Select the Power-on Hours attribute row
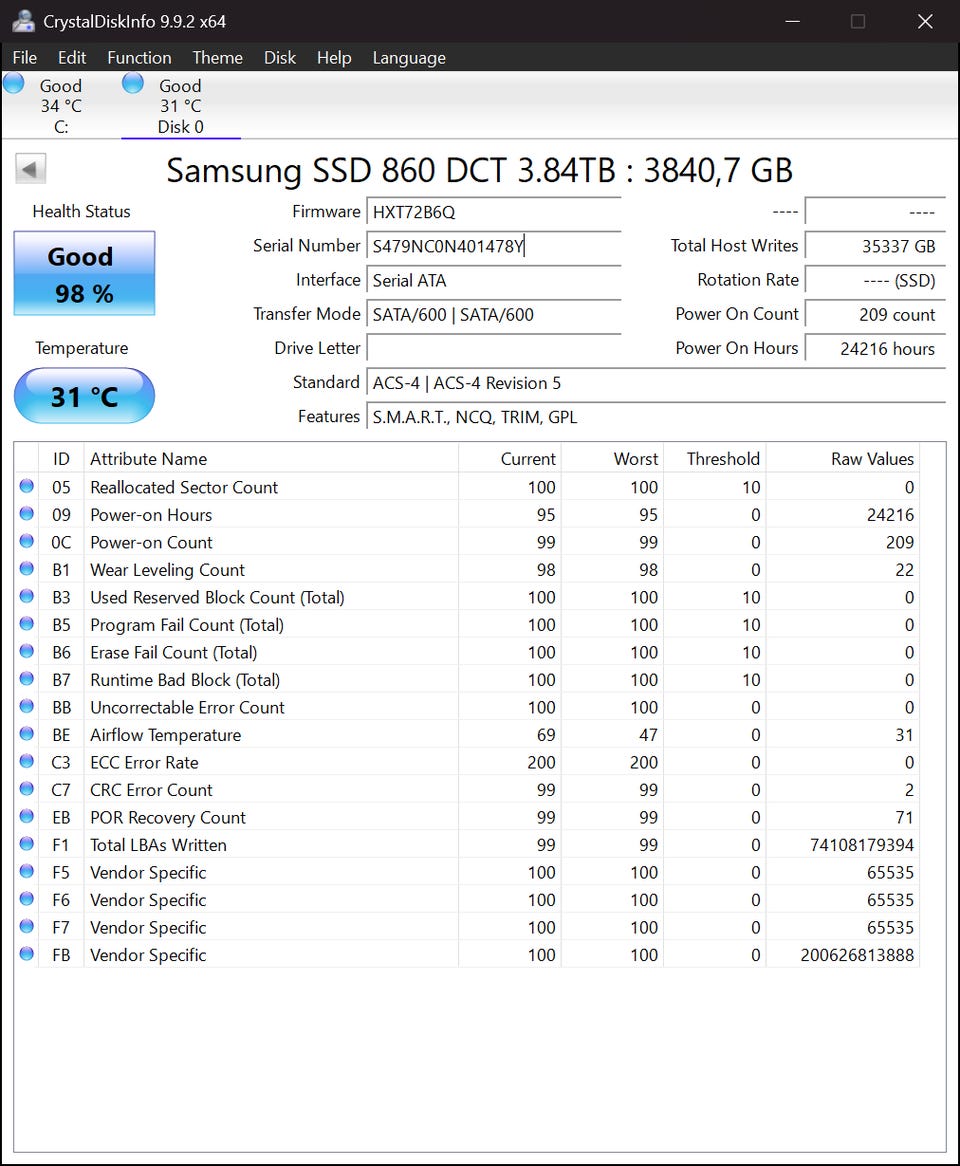Screen dimensions: 960x1166 pos(467,515)
